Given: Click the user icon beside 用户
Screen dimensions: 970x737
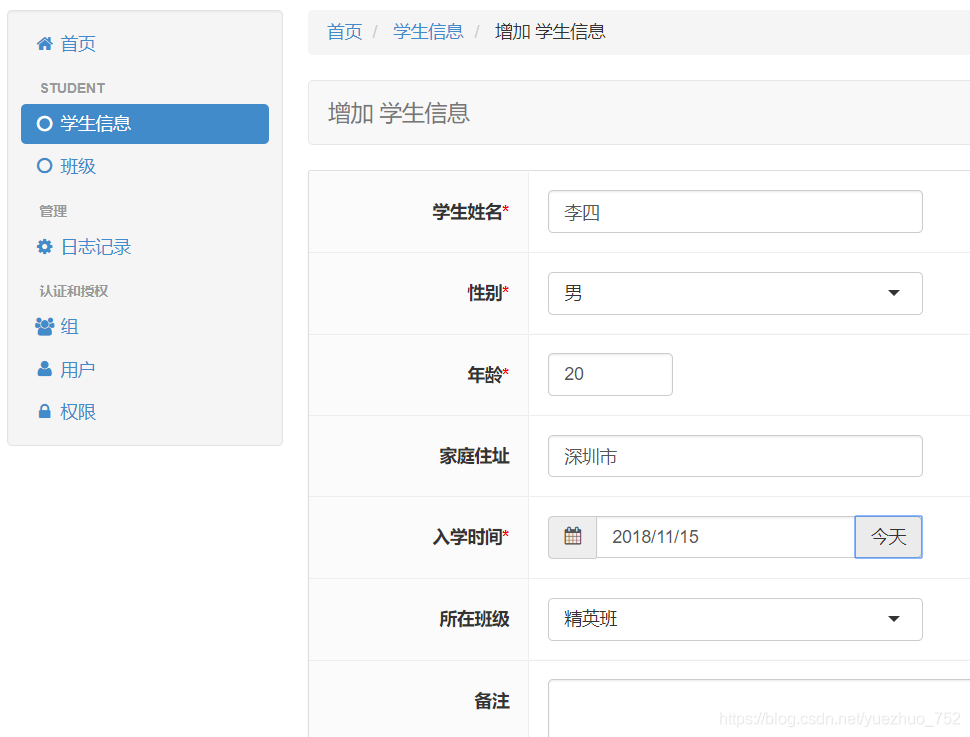Looking at the screenshot, I should pos(45,369).
